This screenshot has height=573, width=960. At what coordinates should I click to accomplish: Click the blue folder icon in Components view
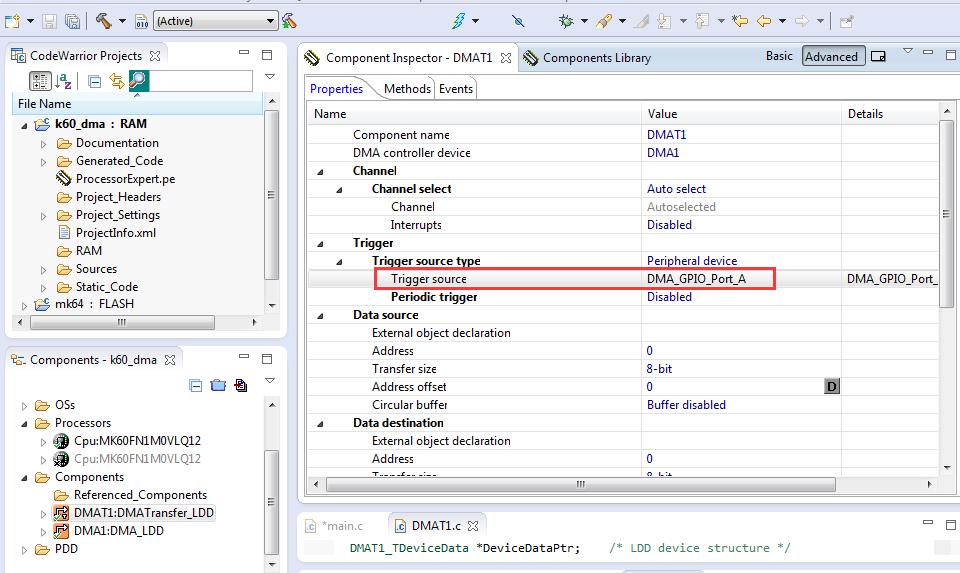[218, 386]
